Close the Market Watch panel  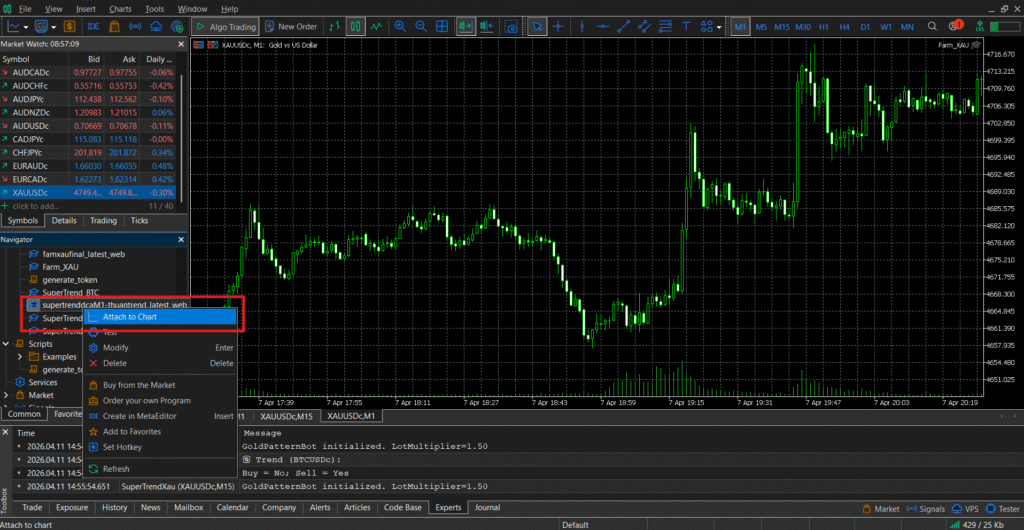(x=181, y=44)
